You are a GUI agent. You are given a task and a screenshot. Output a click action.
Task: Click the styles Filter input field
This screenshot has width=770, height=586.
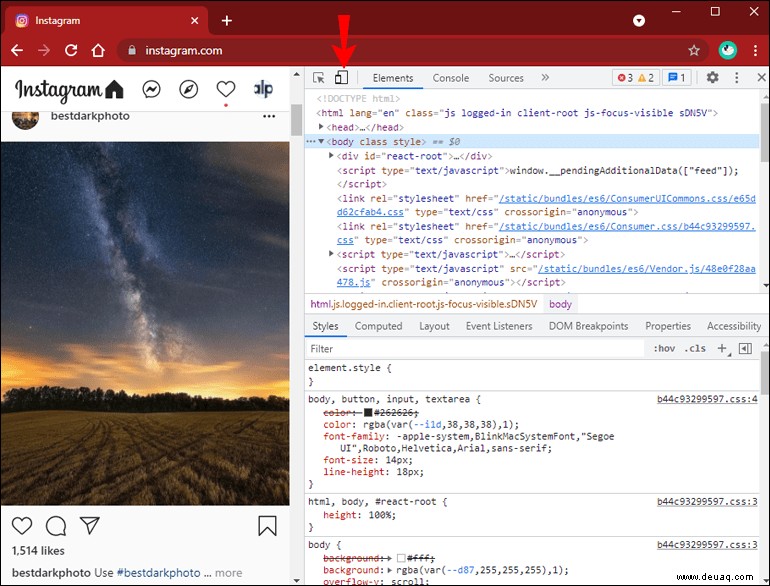coord(474,349)
